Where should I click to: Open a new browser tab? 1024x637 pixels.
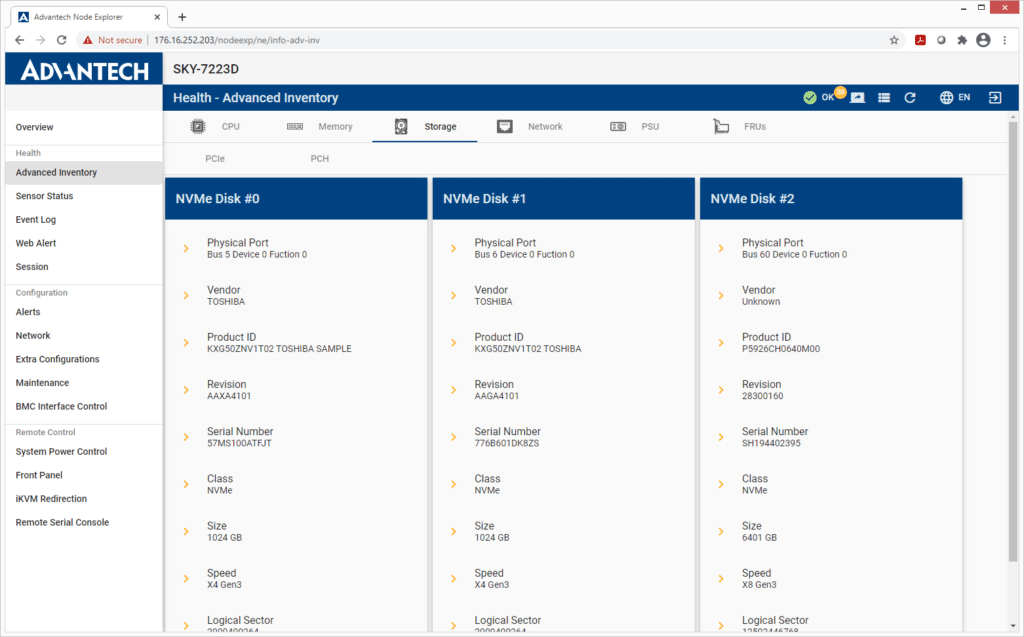[x=182, y=17]
